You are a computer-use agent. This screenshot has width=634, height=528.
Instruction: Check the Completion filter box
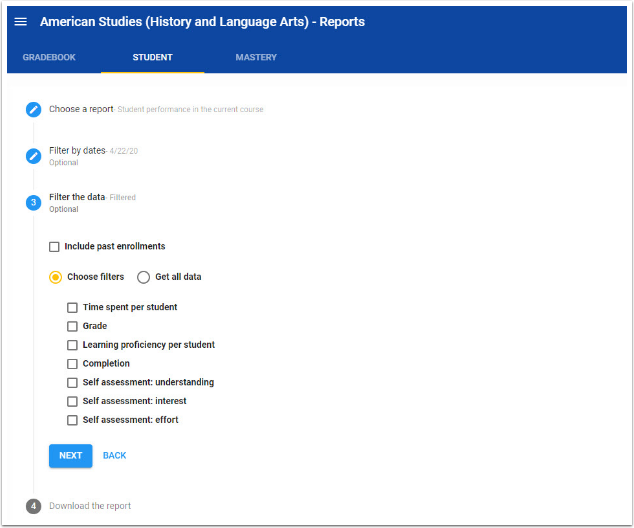click(x=72, y=364)
